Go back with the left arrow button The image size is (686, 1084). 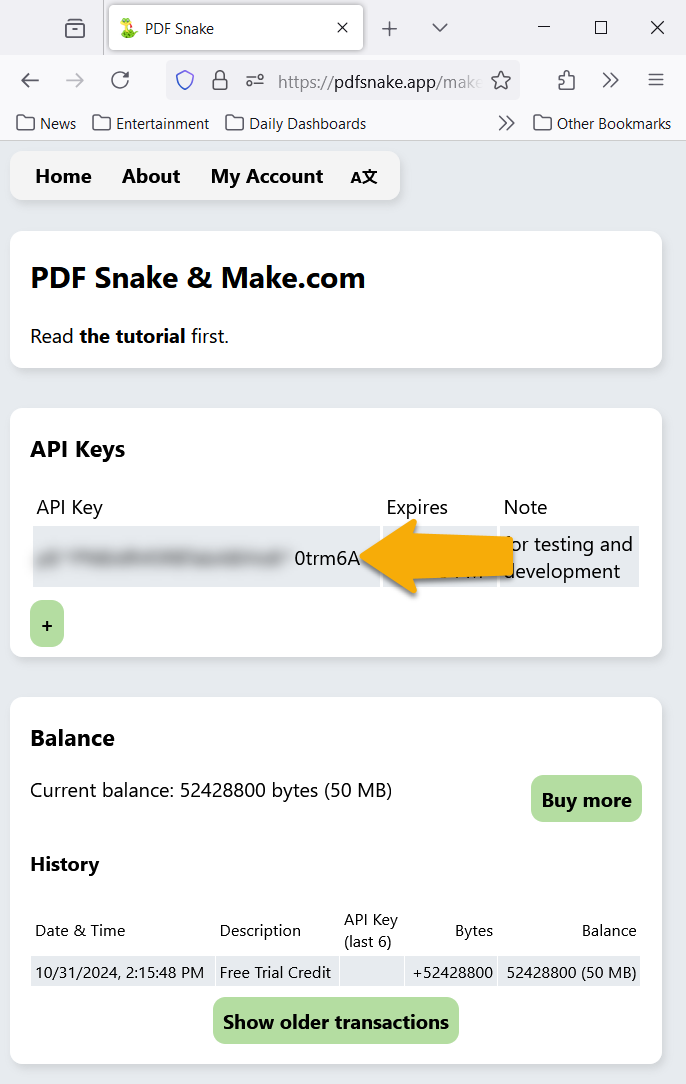point(30,80)
